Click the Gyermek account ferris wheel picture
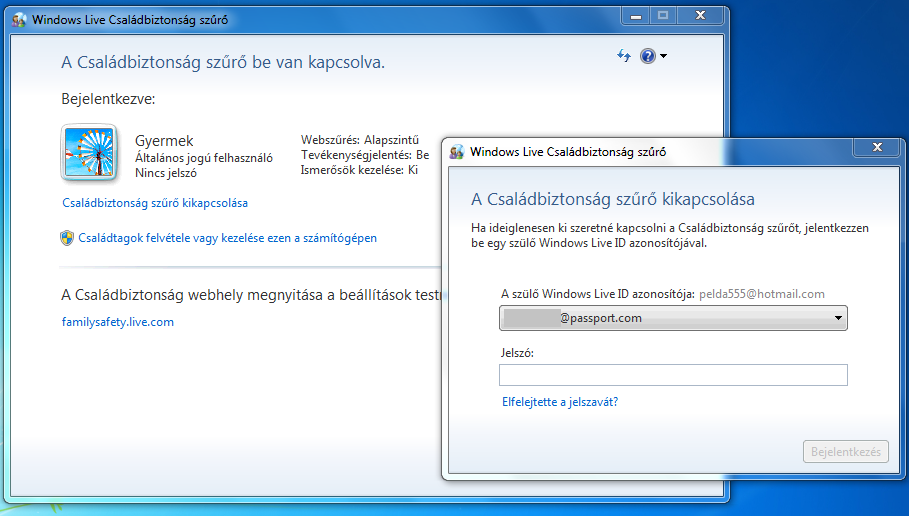Image resolution: width=909 pixels, height=516 pixels. tap(89, 153)
